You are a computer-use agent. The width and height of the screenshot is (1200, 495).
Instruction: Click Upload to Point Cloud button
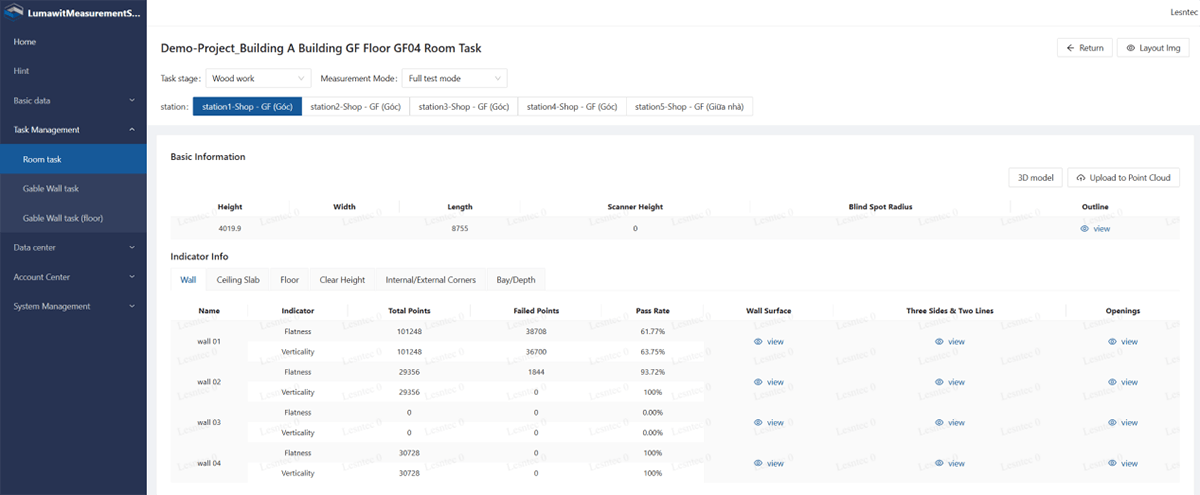pyautogui.click(x=1124, y=177)
